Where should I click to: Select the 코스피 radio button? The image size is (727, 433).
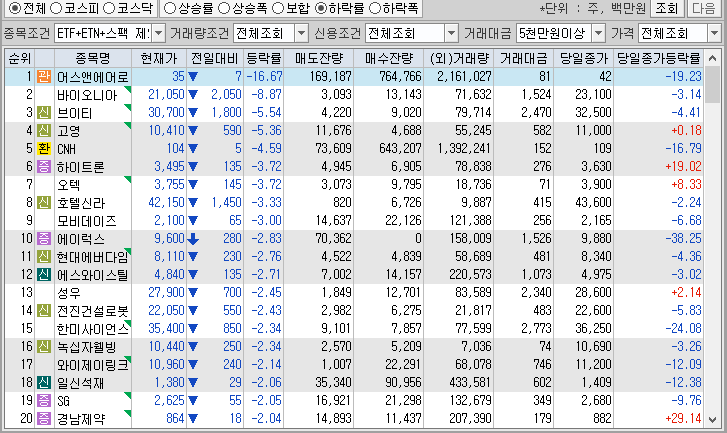pos(56,8)
